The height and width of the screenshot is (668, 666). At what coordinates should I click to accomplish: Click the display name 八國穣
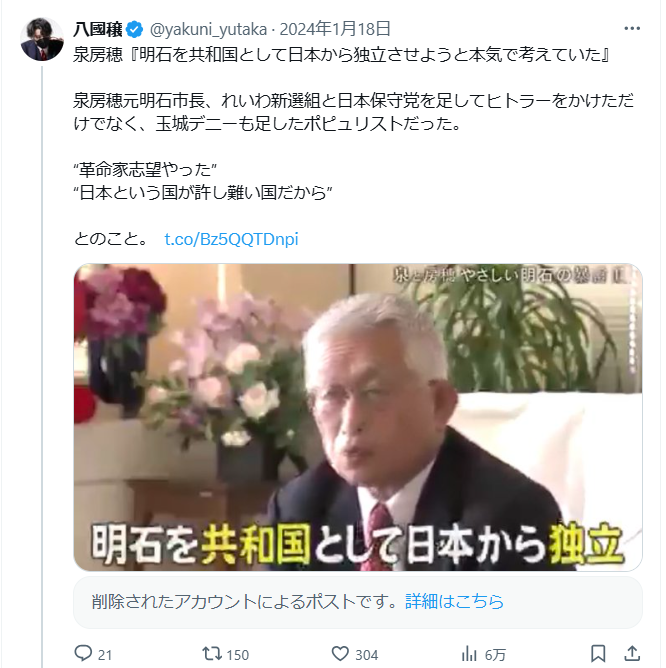coord(98,29)
